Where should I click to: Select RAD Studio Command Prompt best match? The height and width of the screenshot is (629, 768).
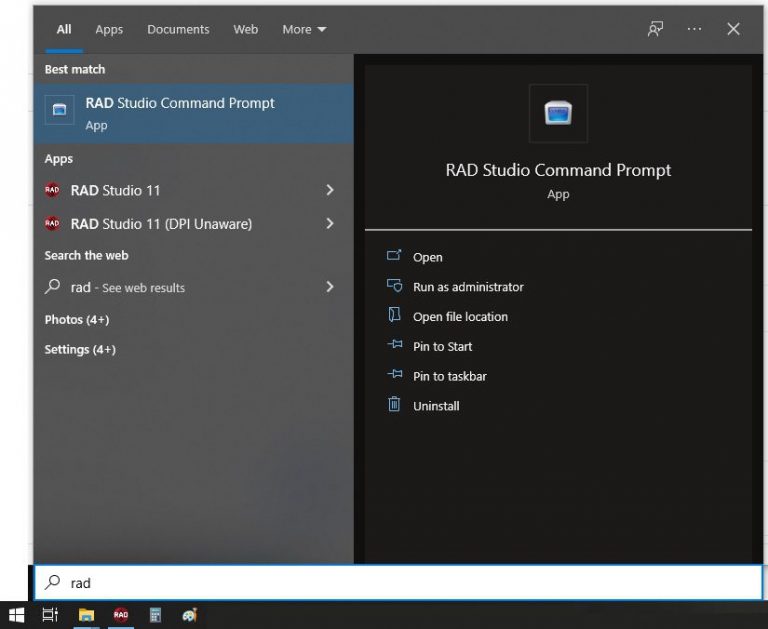click(193, 113)
